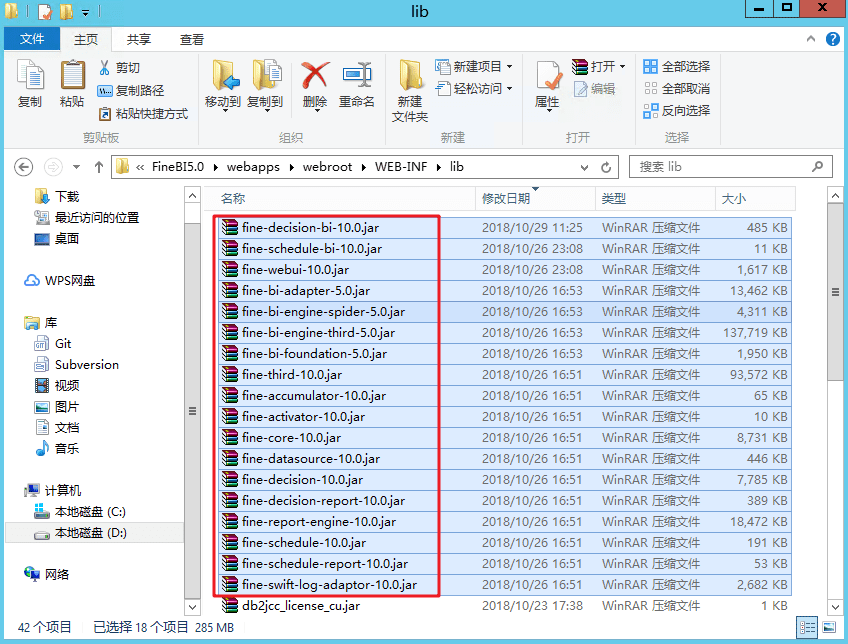
Task: Open the recent locations dropdown arrow
Action: (76, 167)
